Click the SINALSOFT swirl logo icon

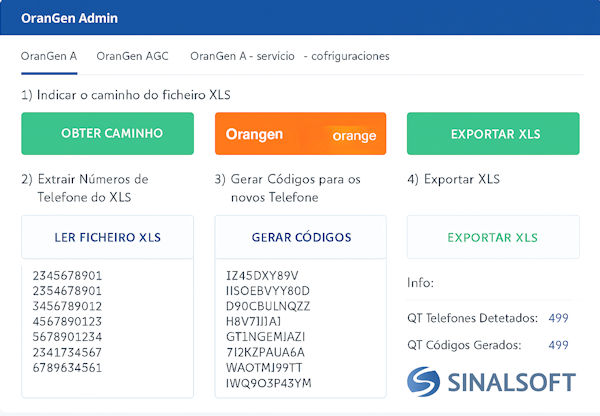pos(423,382)
